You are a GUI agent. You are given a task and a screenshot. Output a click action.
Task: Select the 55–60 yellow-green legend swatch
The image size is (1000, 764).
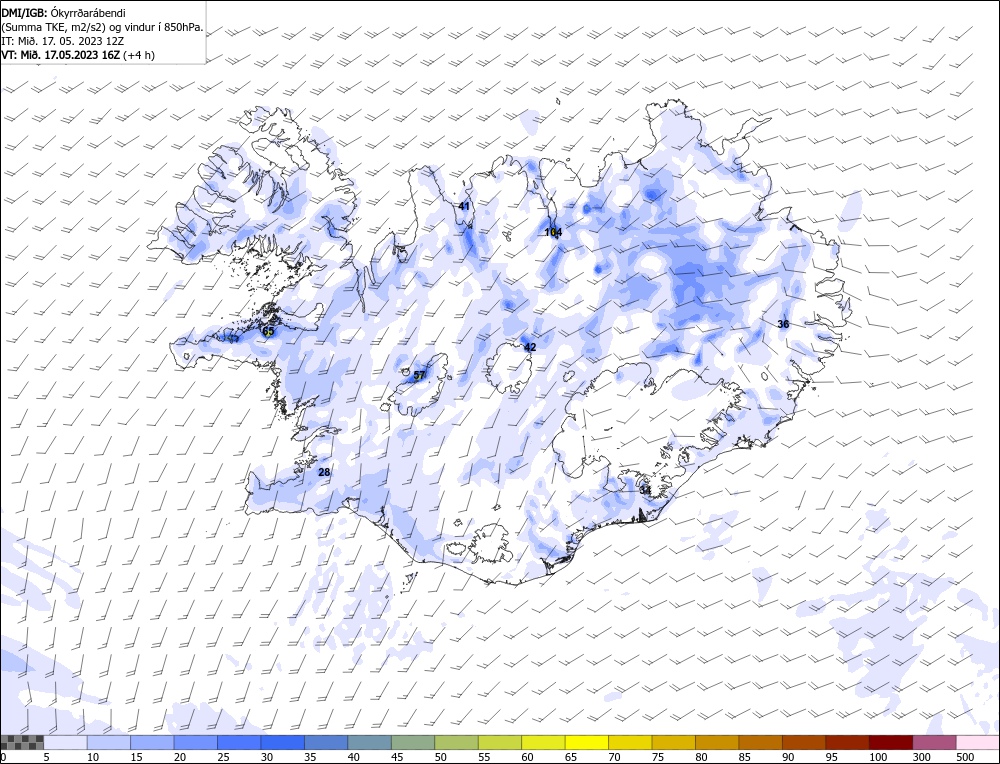pyautogui.click(x=500, y=742)
